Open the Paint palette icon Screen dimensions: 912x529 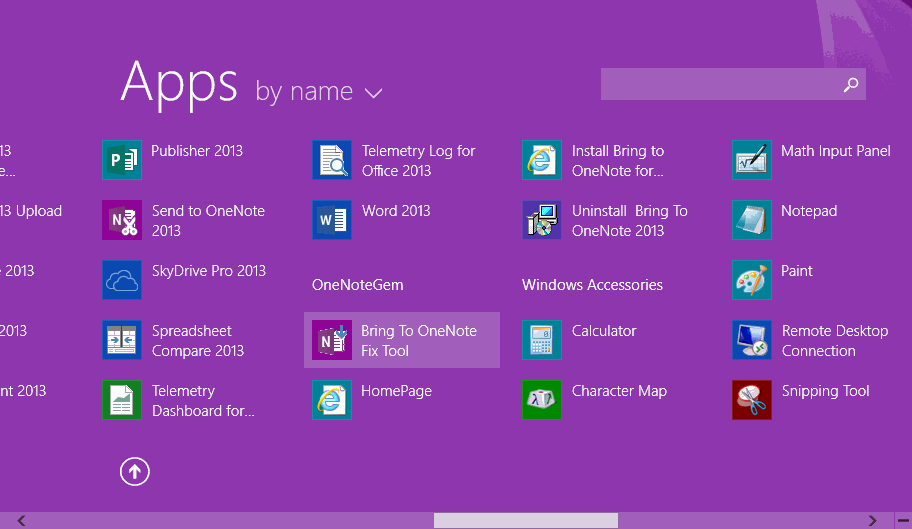(x=751, y=280)
